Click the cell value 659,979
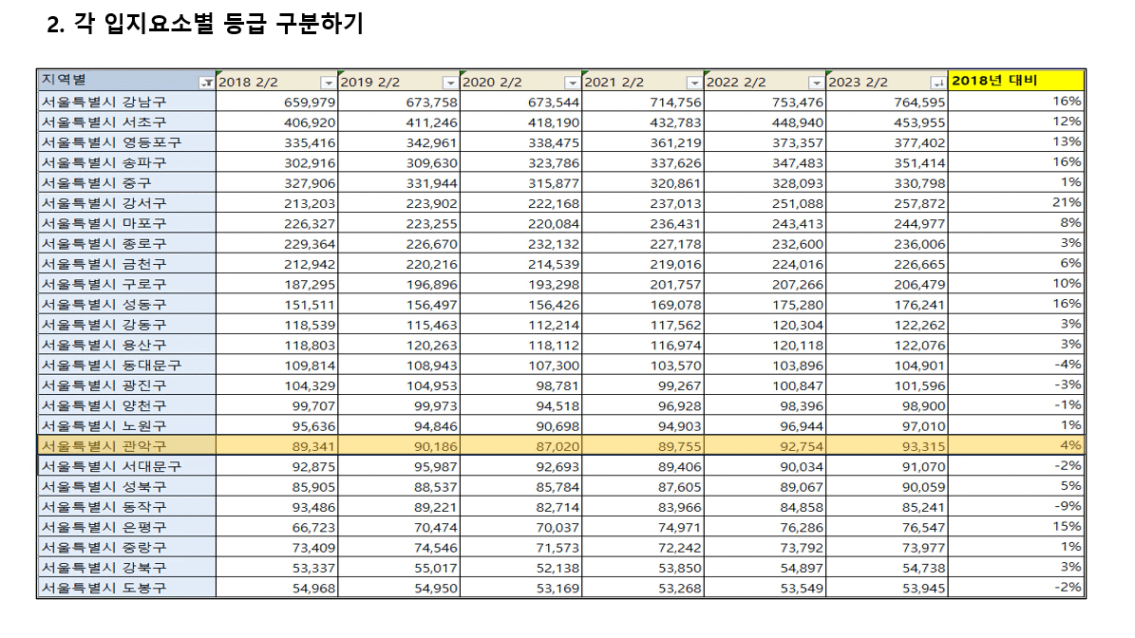The height and width of the screenshot is (638, 1135). pyautogui.click(x=310, y=102)
